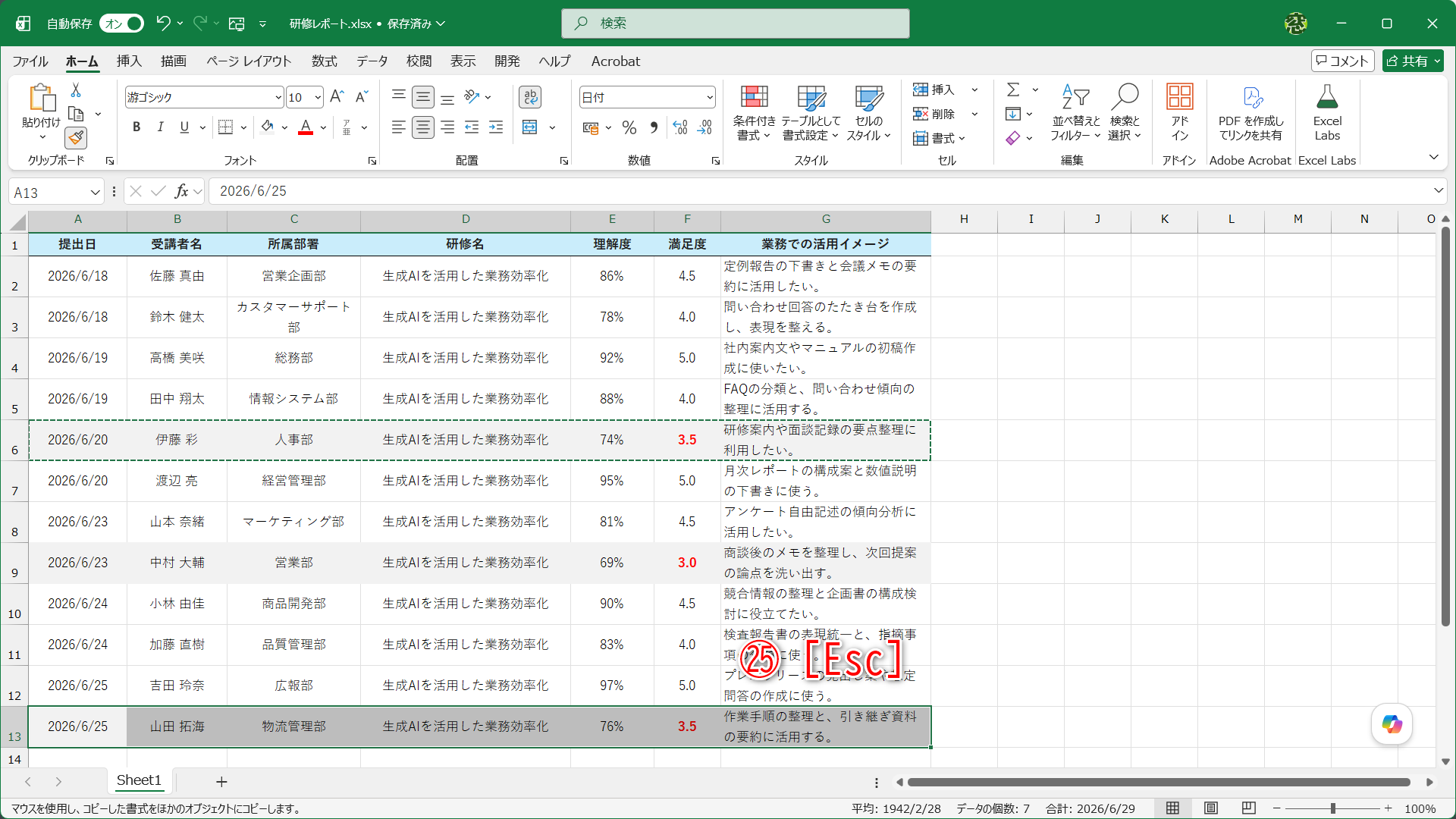This screenshot has height=819, width=1456.
Task: Open the 数式 ribbon tab
Action: pyautogui.click(x=324, y=61)
